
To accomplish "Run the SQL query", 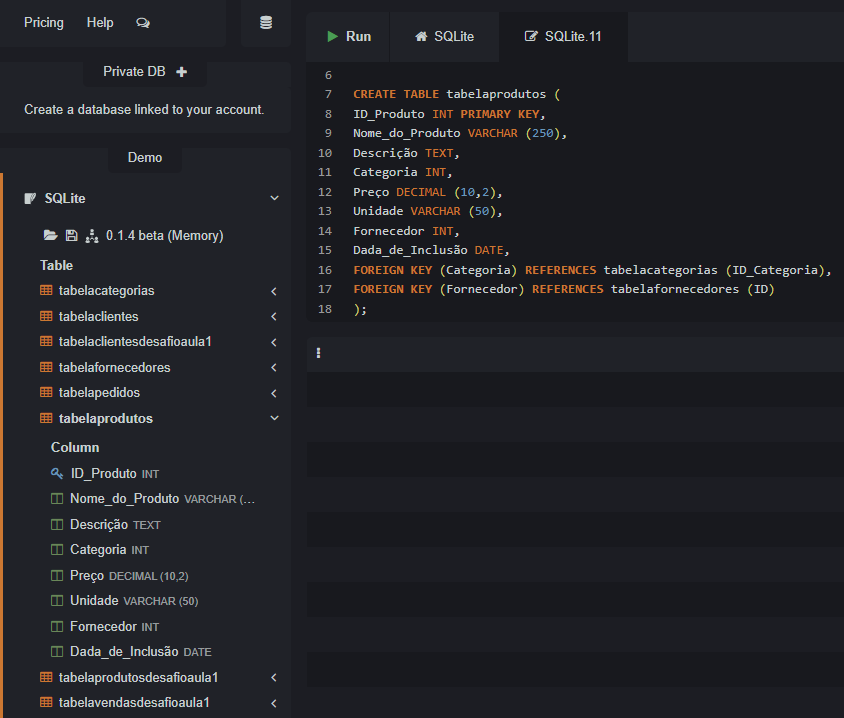I will pyautogui.click(x=349, y=37).
